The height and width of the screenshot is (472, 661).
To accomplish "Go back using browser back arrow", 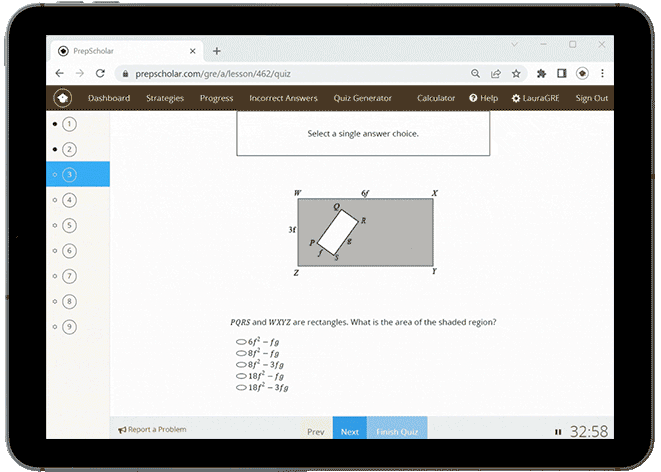I will pyautogui.click(x=60, y=73).
